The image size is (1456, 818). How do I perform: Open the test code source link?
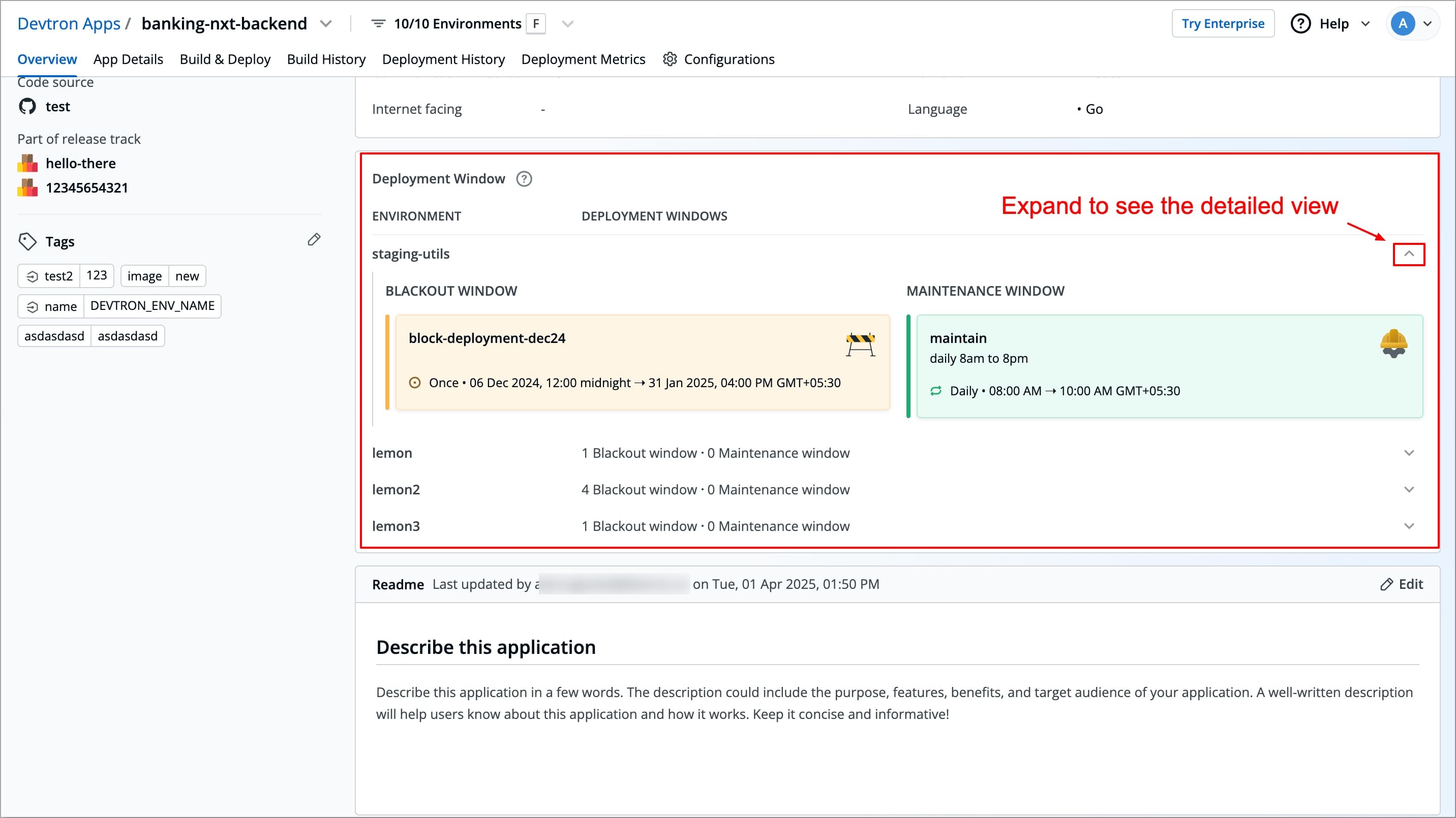[x=57, y=107]
